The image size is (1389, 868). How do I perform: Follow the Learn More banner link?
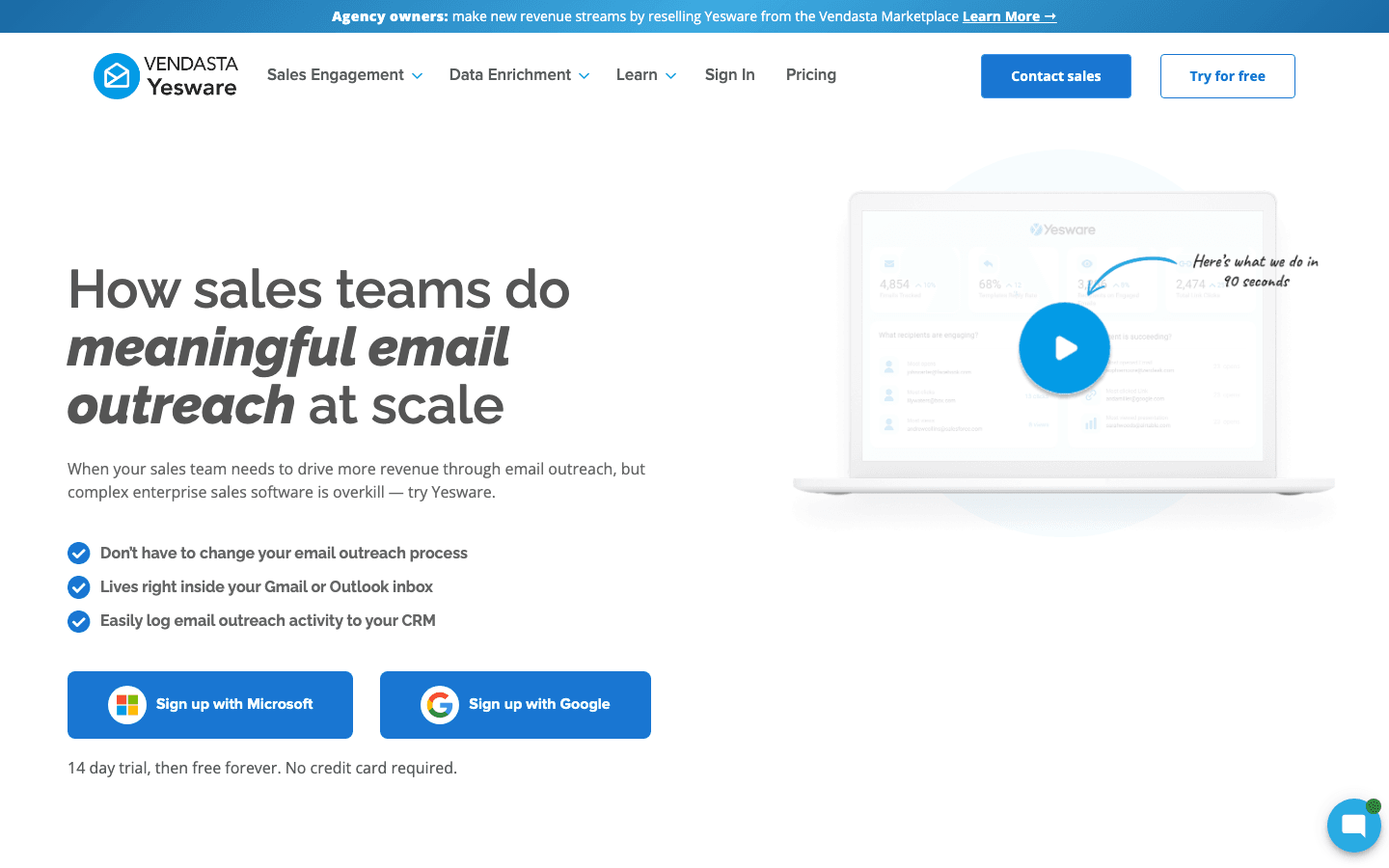pos(1009,16)
